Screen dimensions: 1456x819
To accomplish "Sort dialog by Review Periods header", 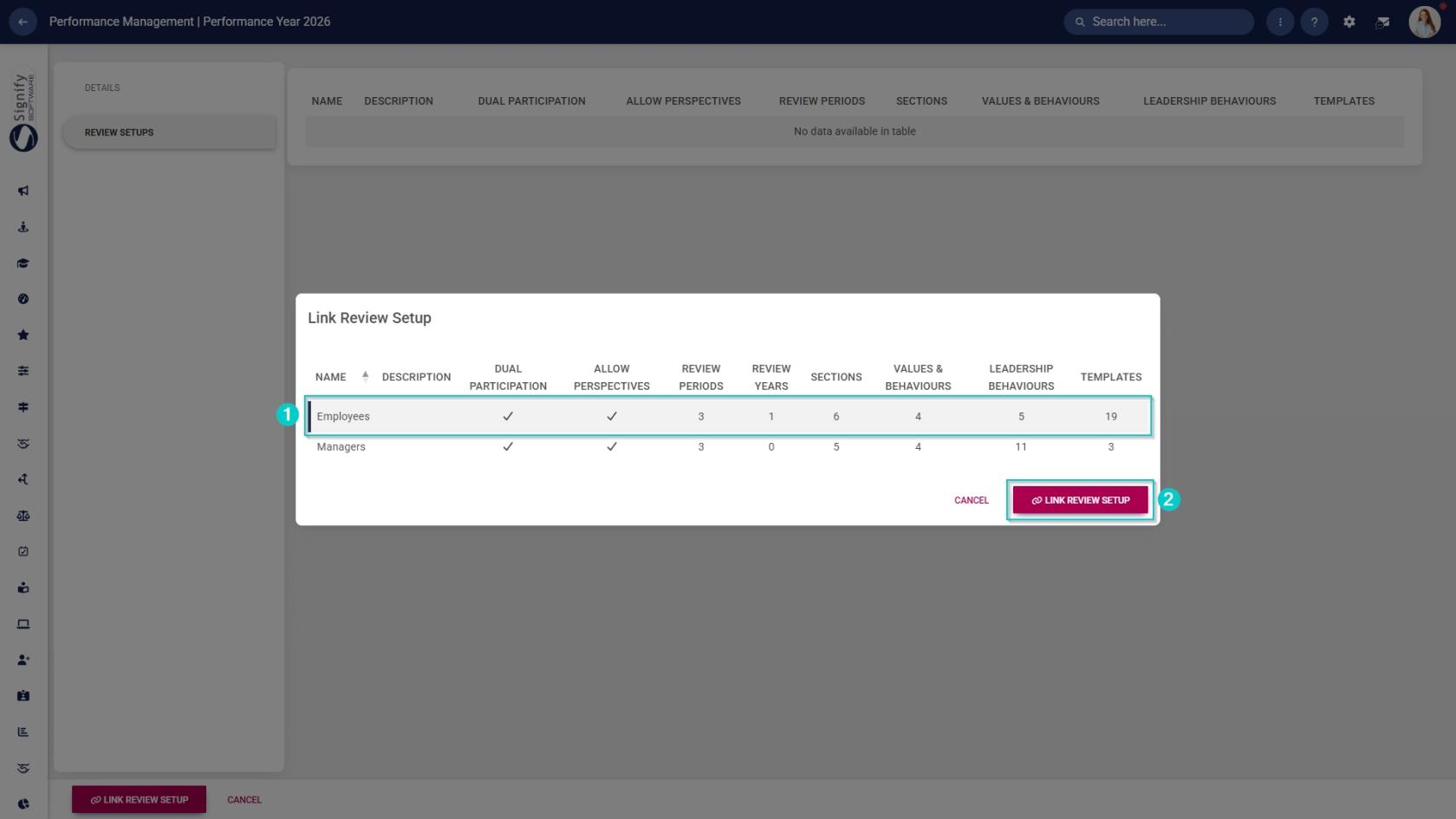I will pyautogui.click(x=701, y=377).
